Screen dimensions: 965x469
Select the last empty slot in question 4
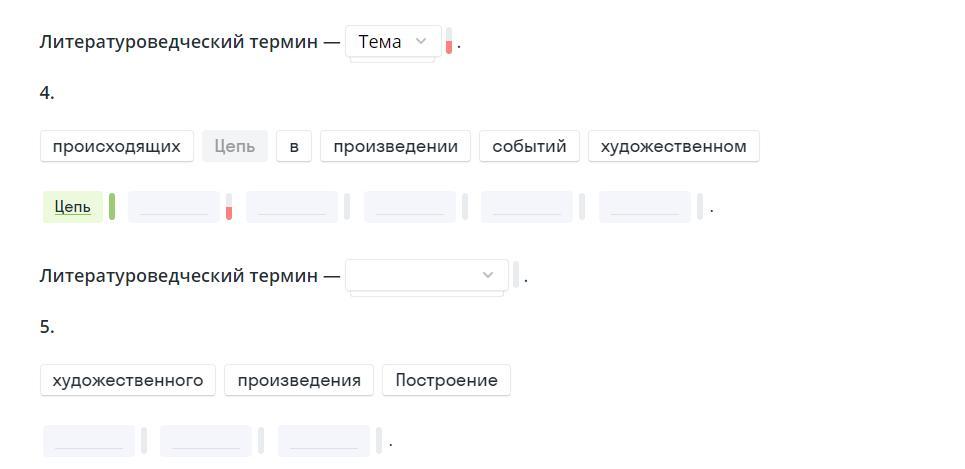coord(645,207)
